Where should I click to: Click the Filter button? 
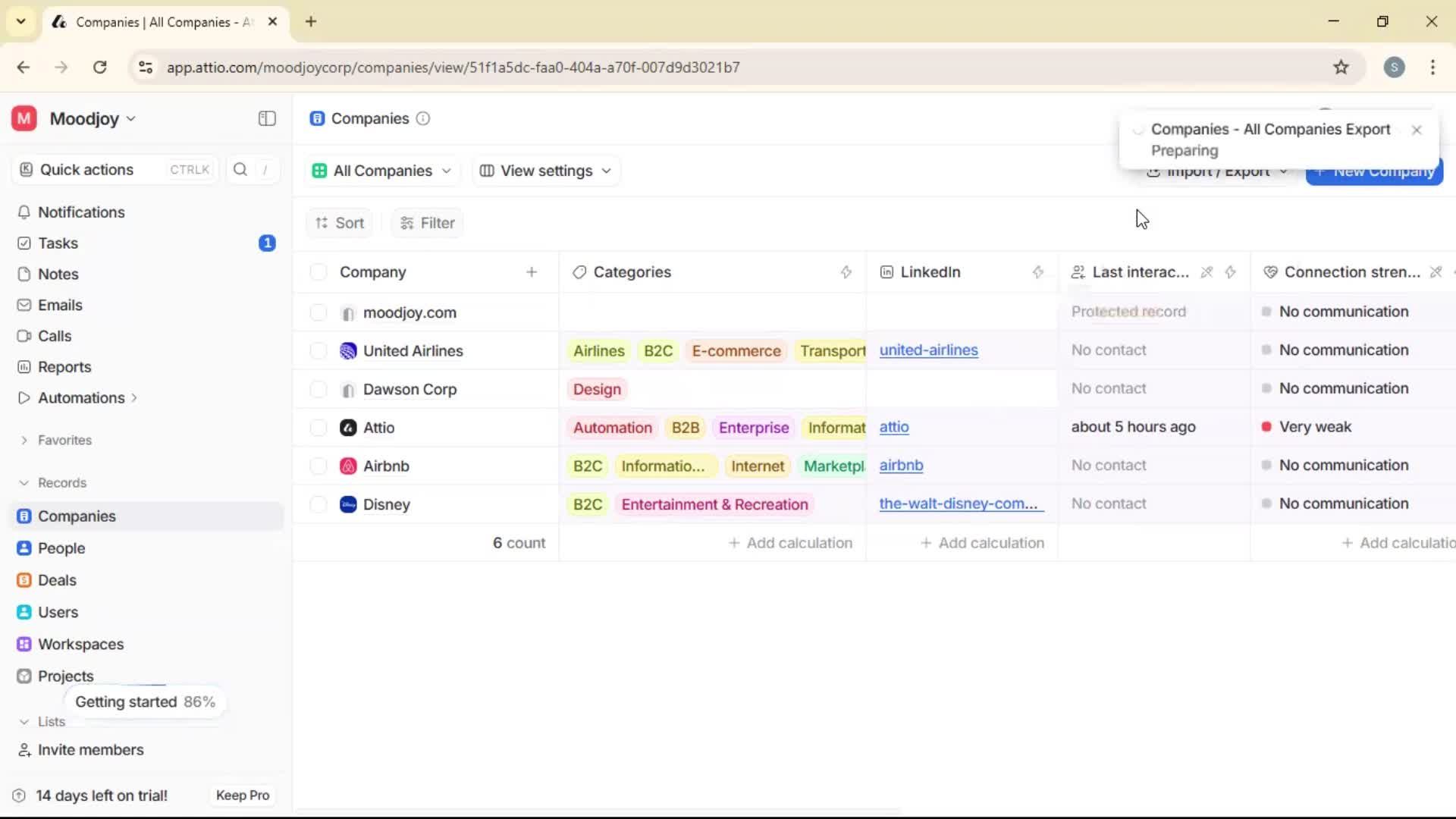pyautogui.click(x=427, y=223)
